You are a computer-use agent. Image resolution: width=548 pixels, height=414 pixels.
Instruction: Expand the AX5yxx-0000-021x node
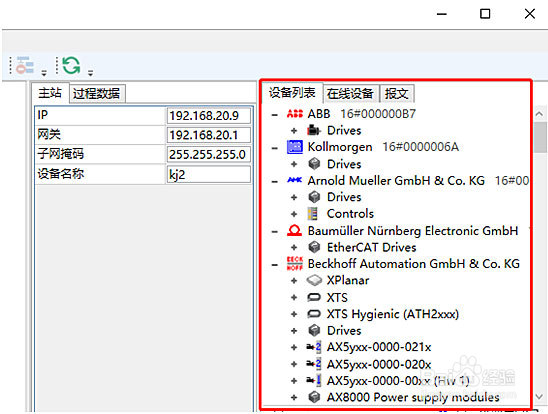coord(294,347)
